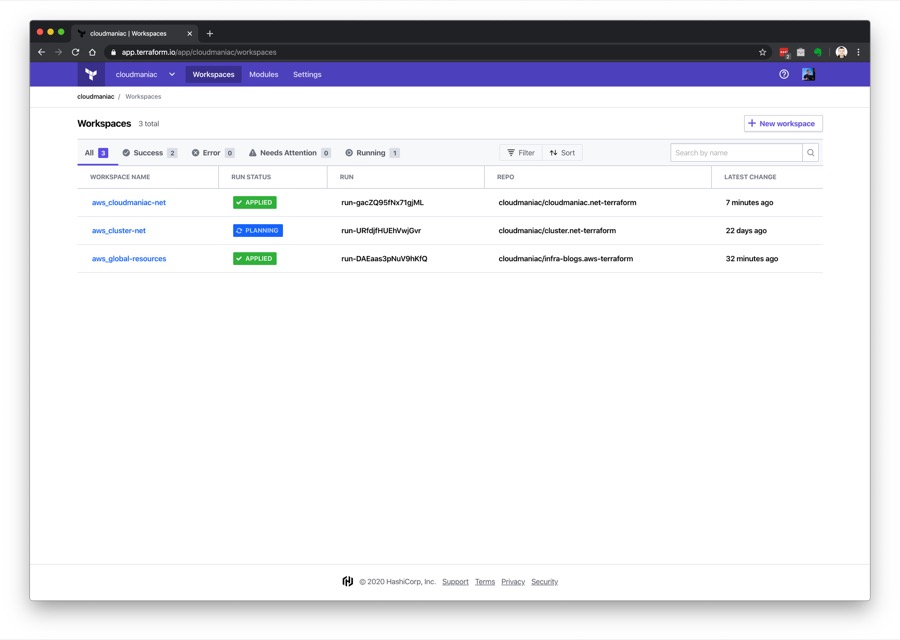Focus the Search by name field
The height and width of the screenshot is (640, 900).
[736, 153]
